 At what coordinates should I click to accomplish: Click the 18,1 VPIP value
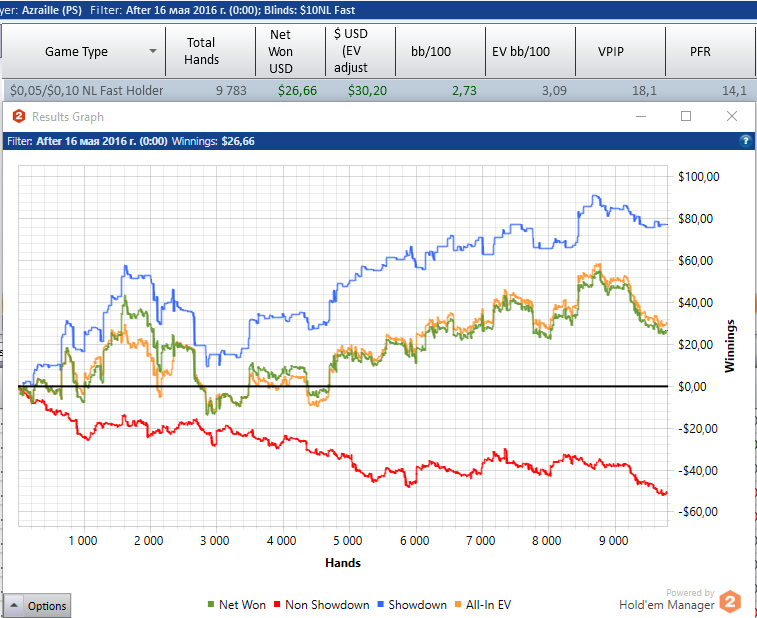[645, 91]
